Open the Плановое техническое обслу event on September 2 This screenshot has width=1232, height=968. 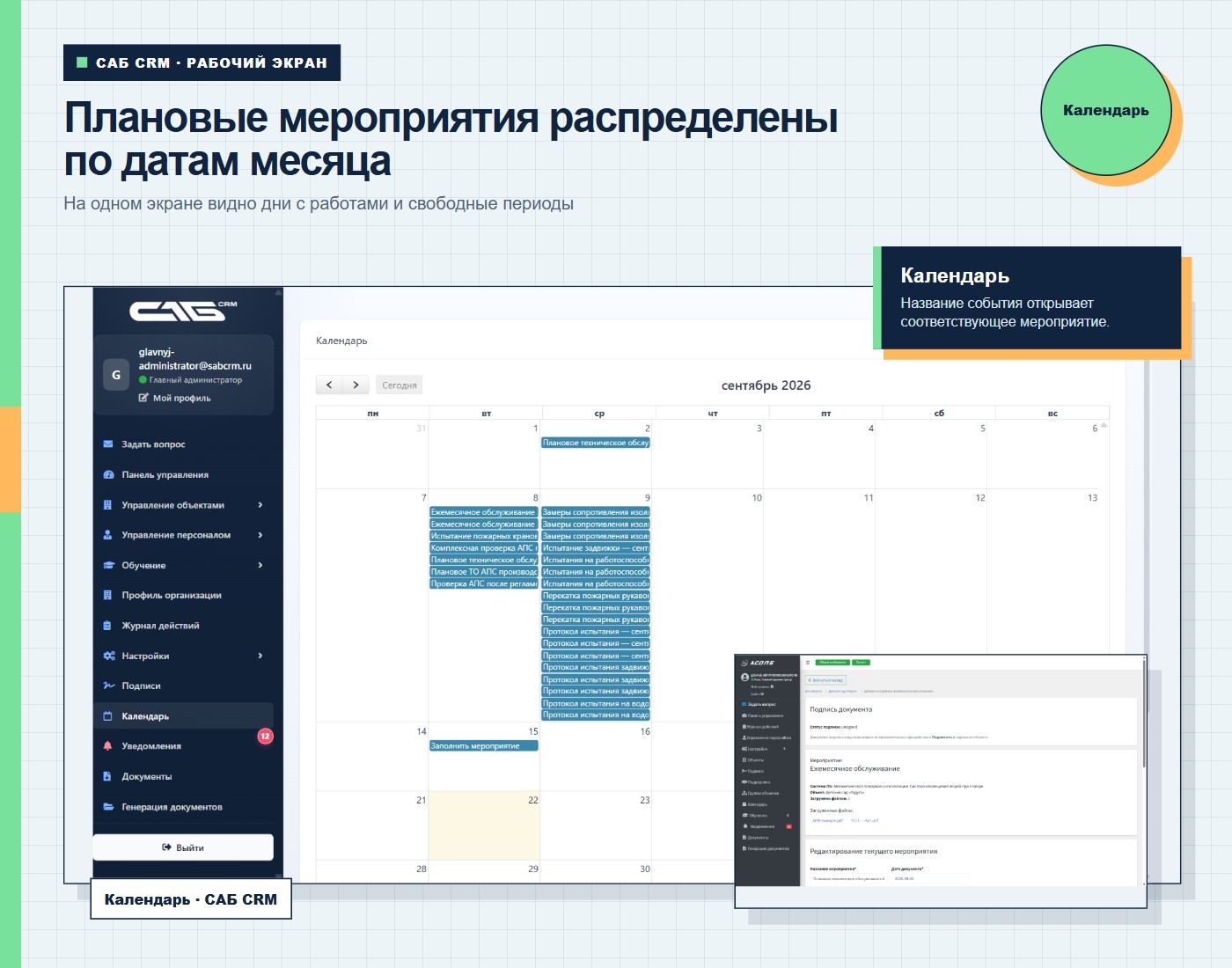click(596, 443)
